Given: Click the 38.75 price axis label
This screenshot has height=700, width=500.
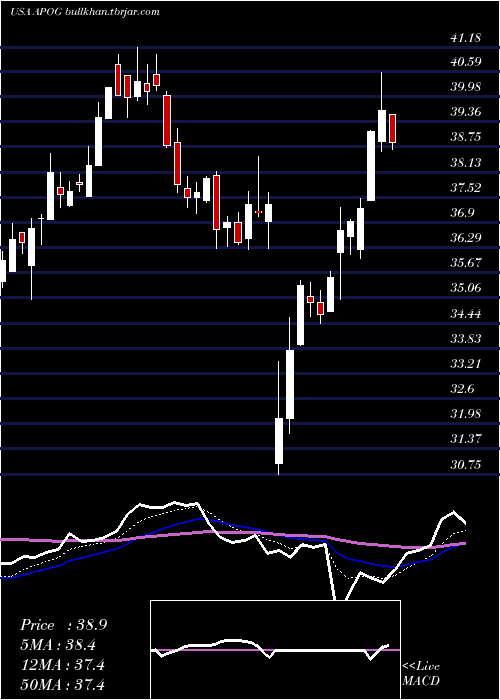Looking at the screenshot, I should [x=466, y=137].
